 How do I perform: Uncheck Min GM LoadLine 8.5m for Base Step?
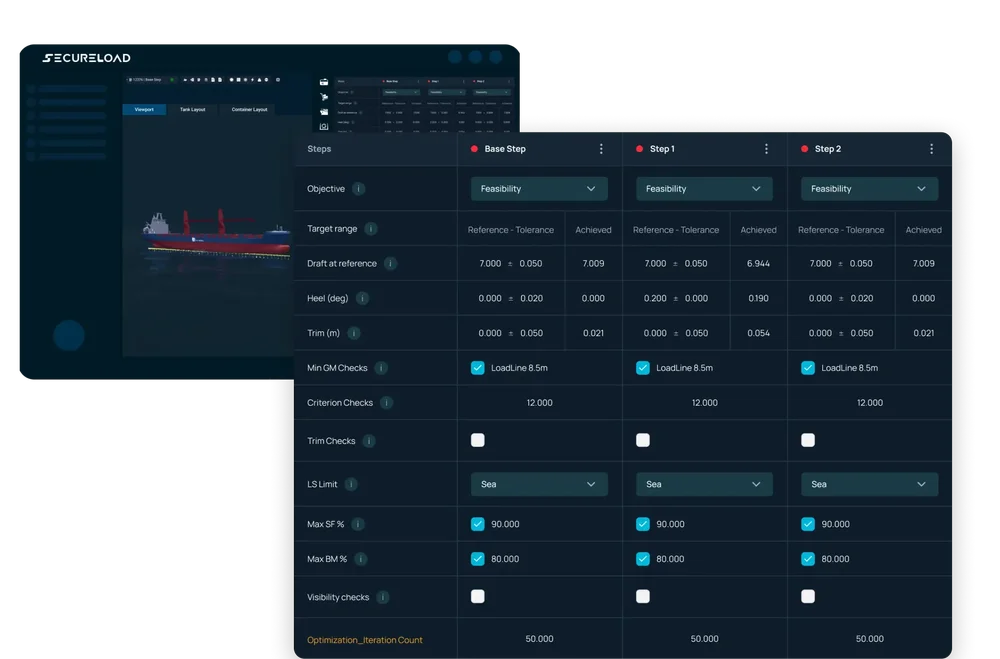point(478,368)
